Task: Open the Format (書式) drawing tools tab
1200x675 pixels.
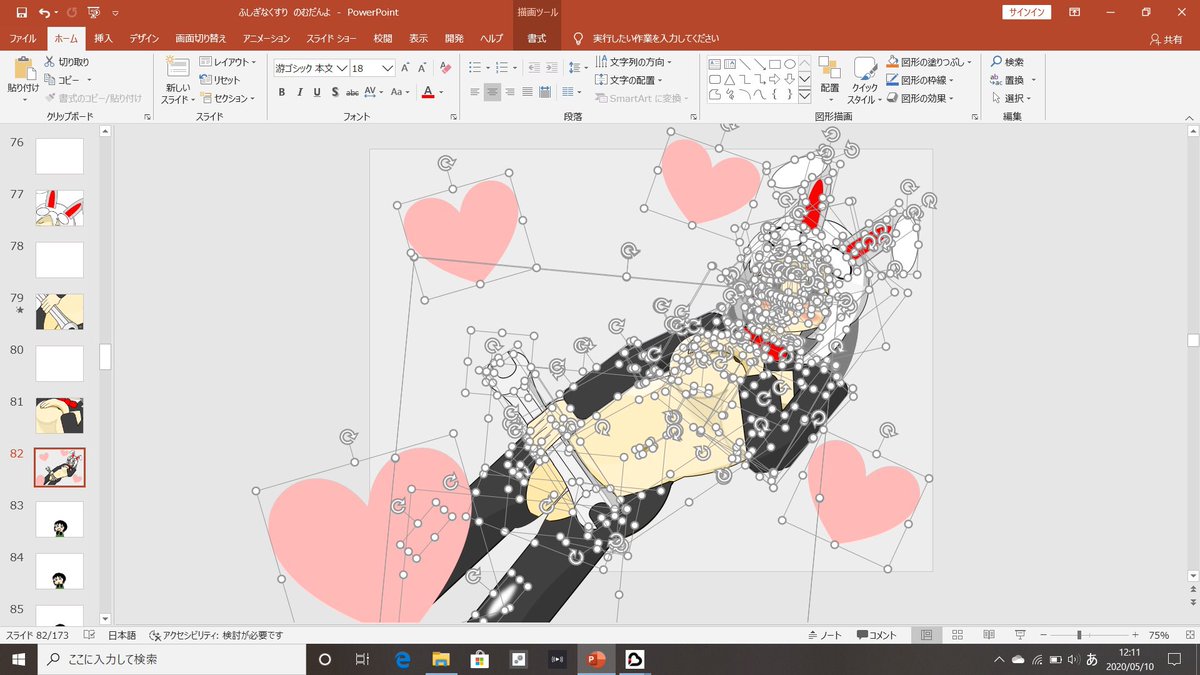Action: (x=536, y=38)
